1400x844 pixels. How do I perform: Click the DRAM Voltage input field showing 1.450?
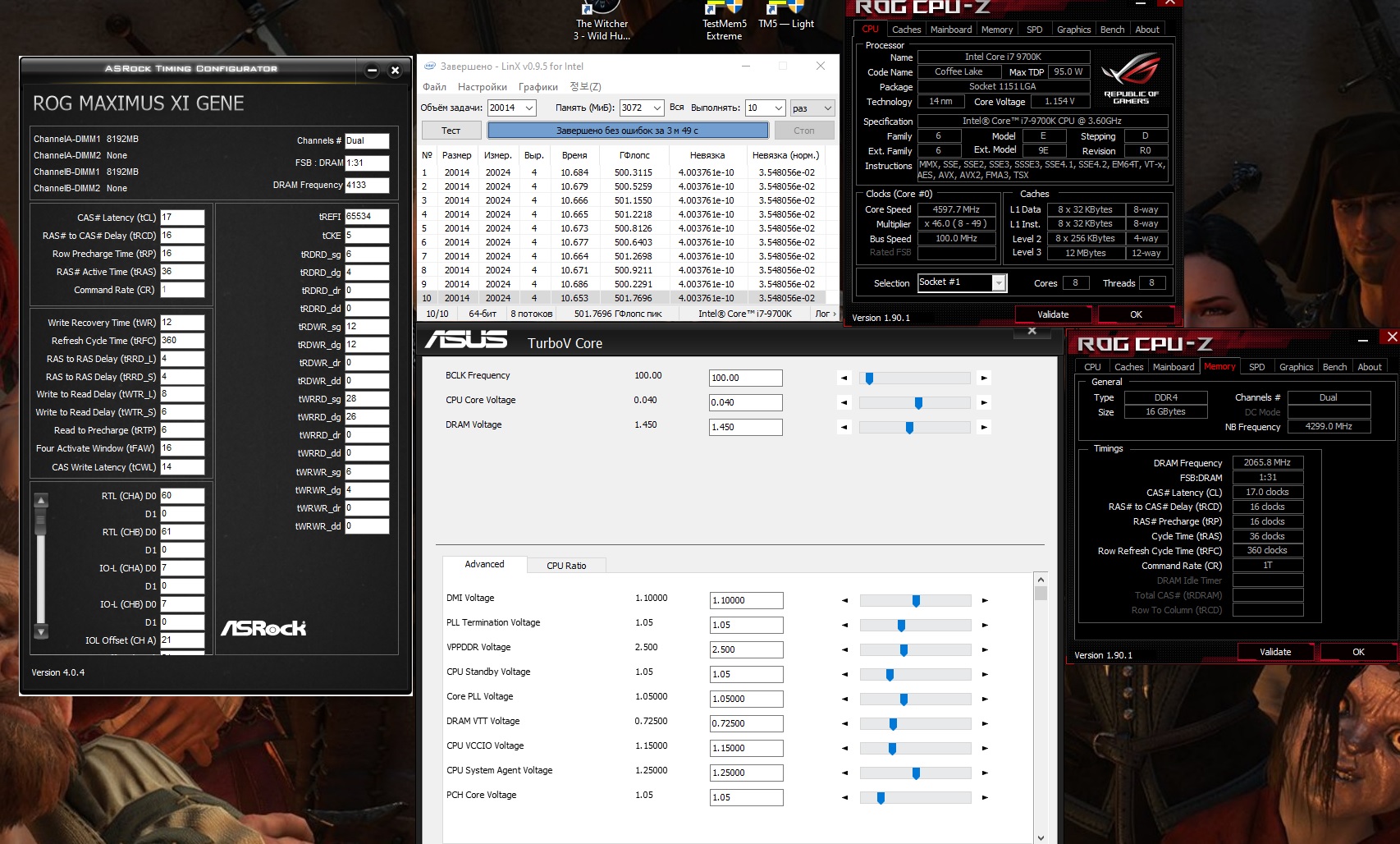(745, 428)
